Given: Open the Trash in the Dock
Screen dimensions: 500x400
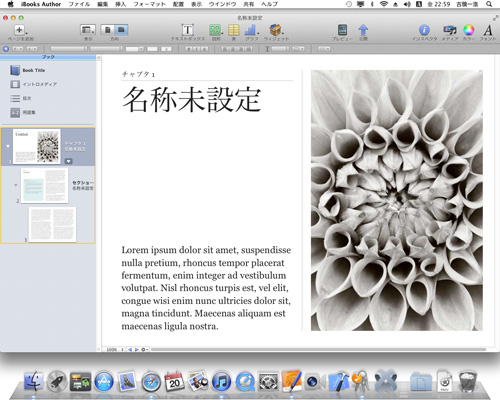Looking at the screenshot, I should [x=468, y=381].
